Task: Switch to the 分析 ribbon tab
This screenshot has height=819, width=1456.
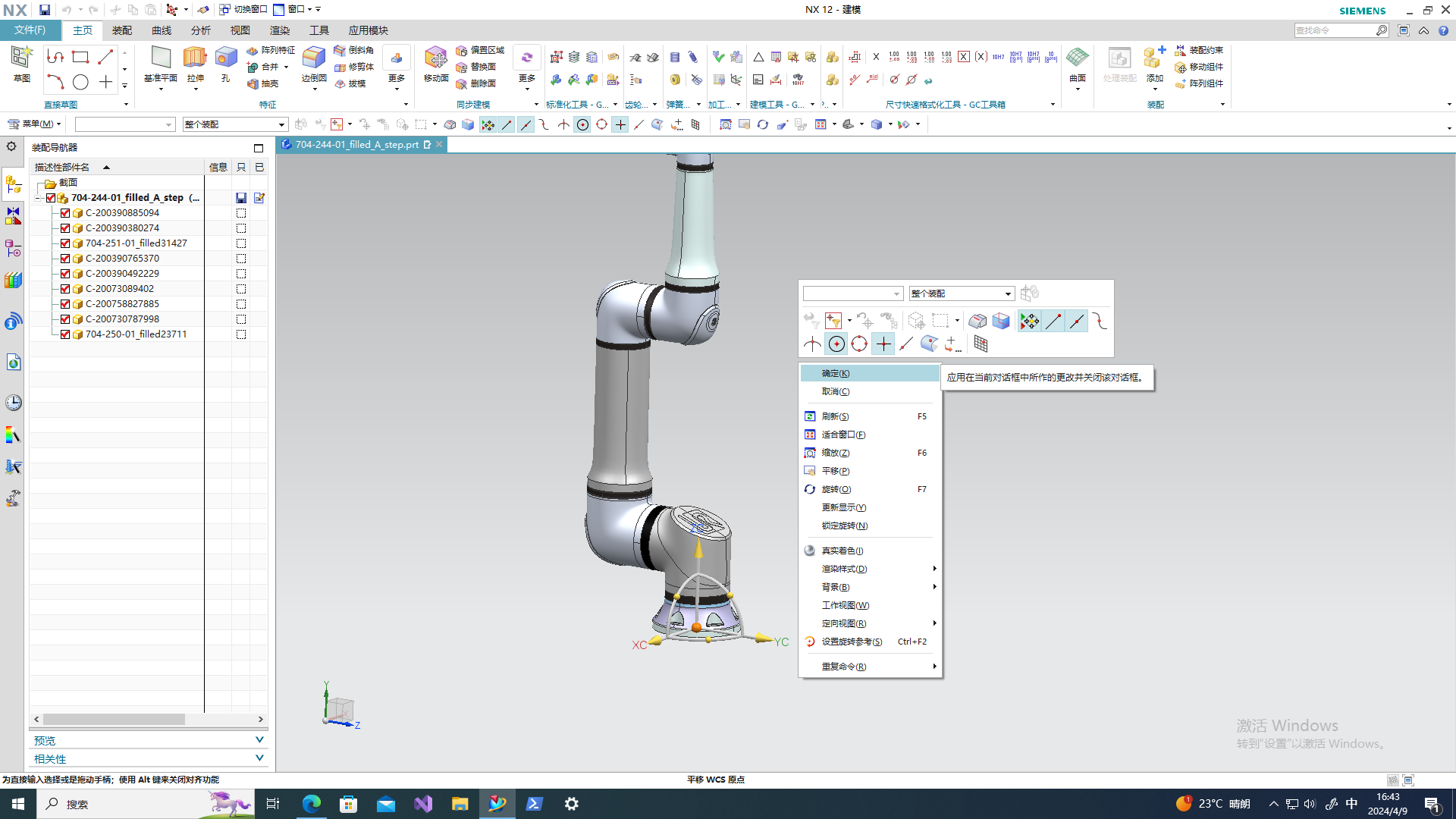Action: tap(201, 30)
